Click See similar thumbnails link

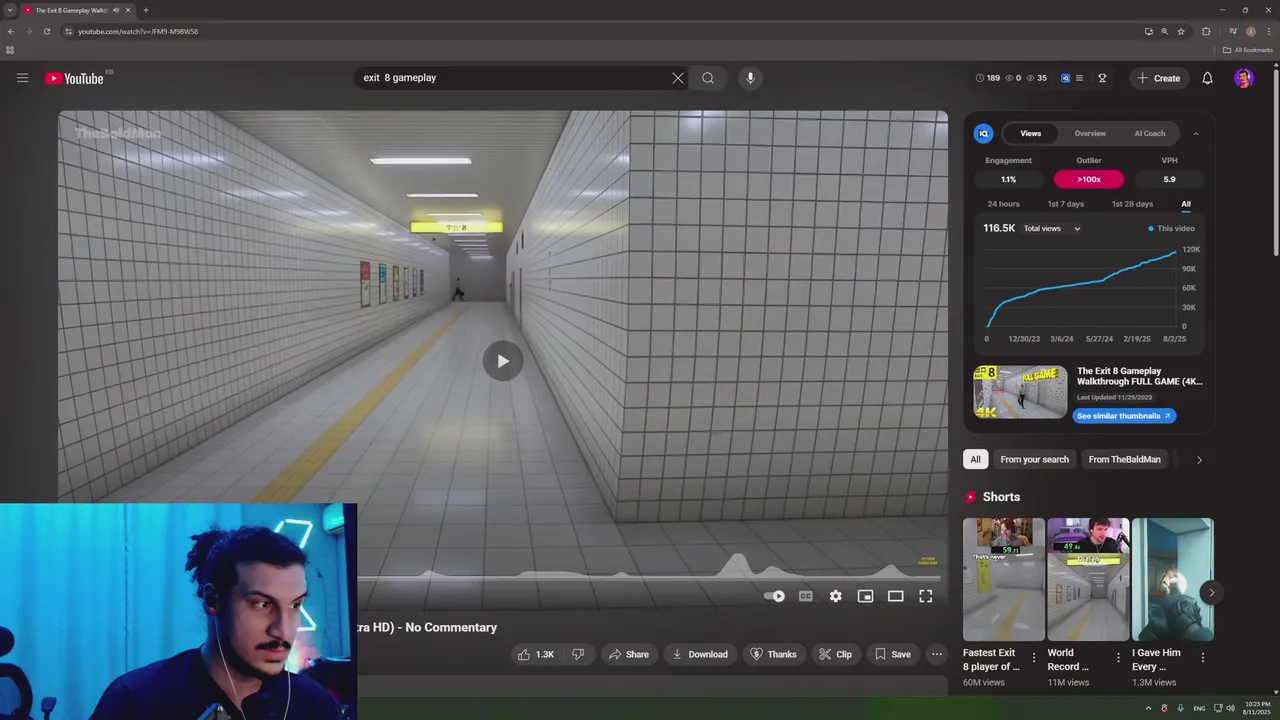[1124, 416]
